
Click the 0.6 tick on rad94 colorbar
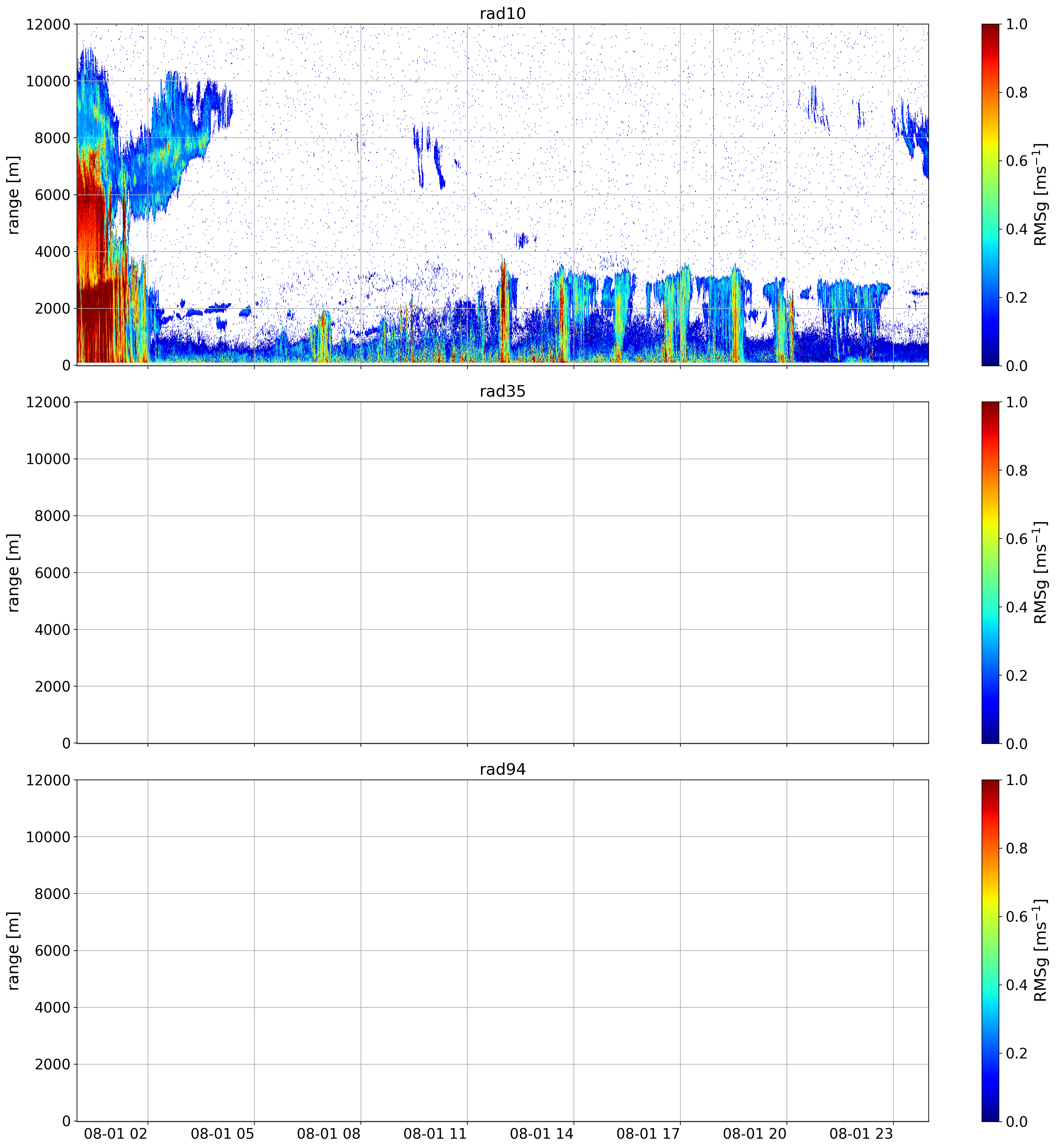(x=1016, y=917)
